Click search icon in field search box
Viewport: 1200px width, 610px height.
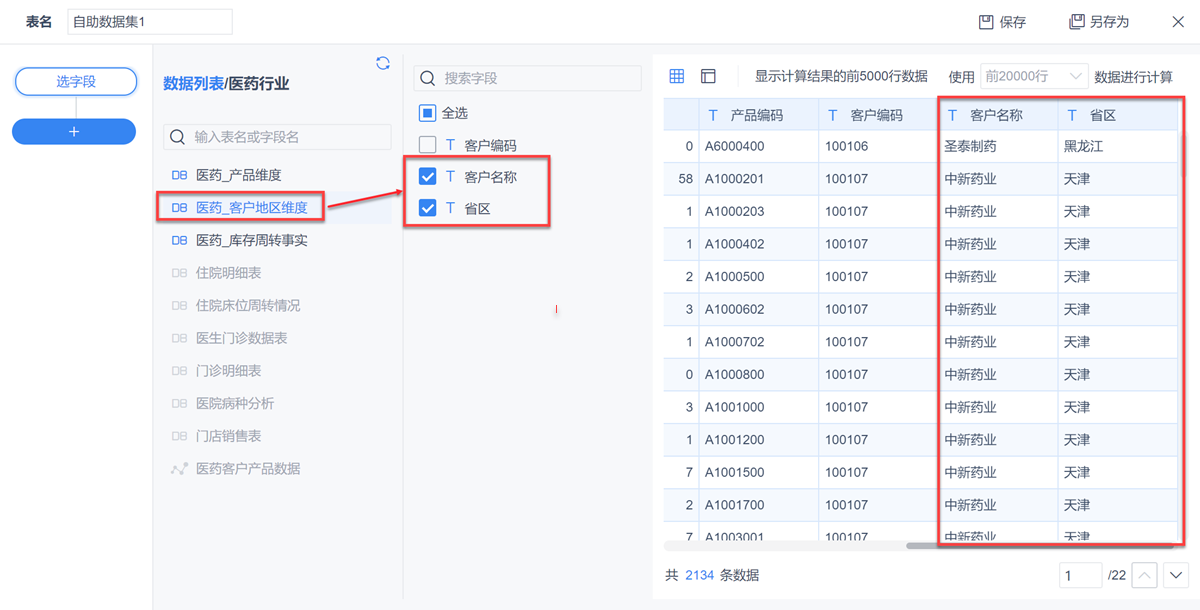[427, 78]
